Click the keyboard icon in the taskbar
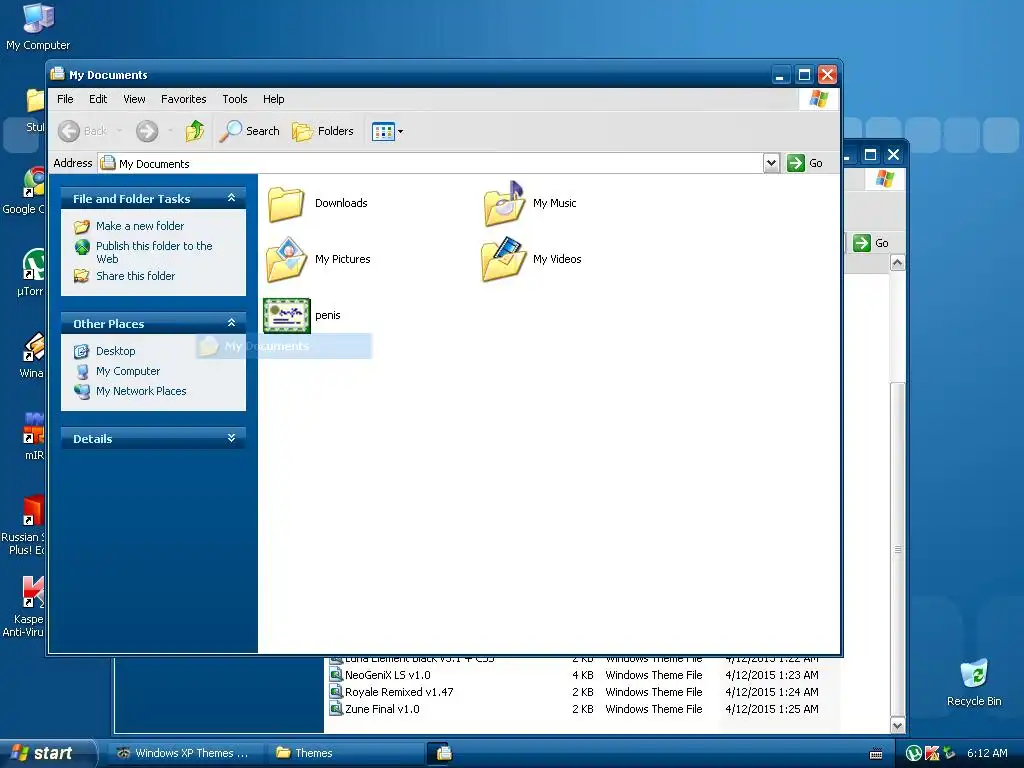This screenshot has width=1024, height=768. pos(876,754)
